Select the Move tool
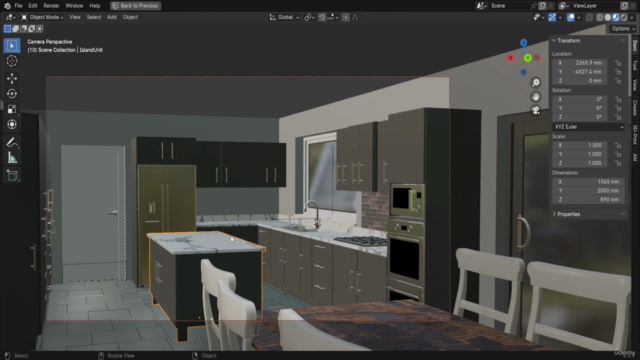This screenshot has width=640, height=360. [12, 78]
